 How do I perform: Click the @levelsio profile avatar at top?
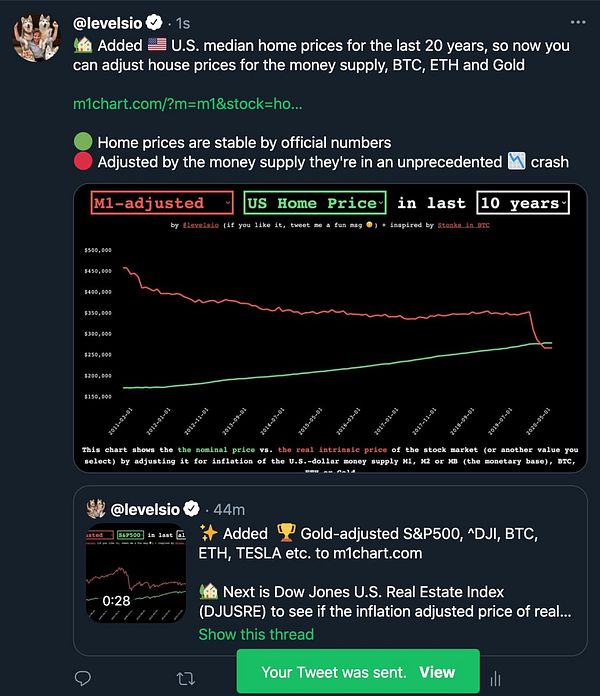click(38, 39)
